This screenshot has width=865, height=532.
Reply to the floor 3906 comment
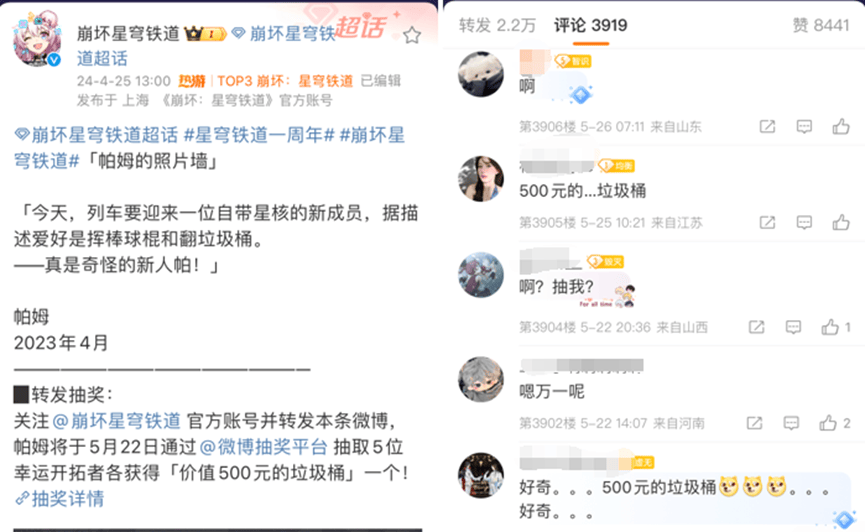pos(804,127)
